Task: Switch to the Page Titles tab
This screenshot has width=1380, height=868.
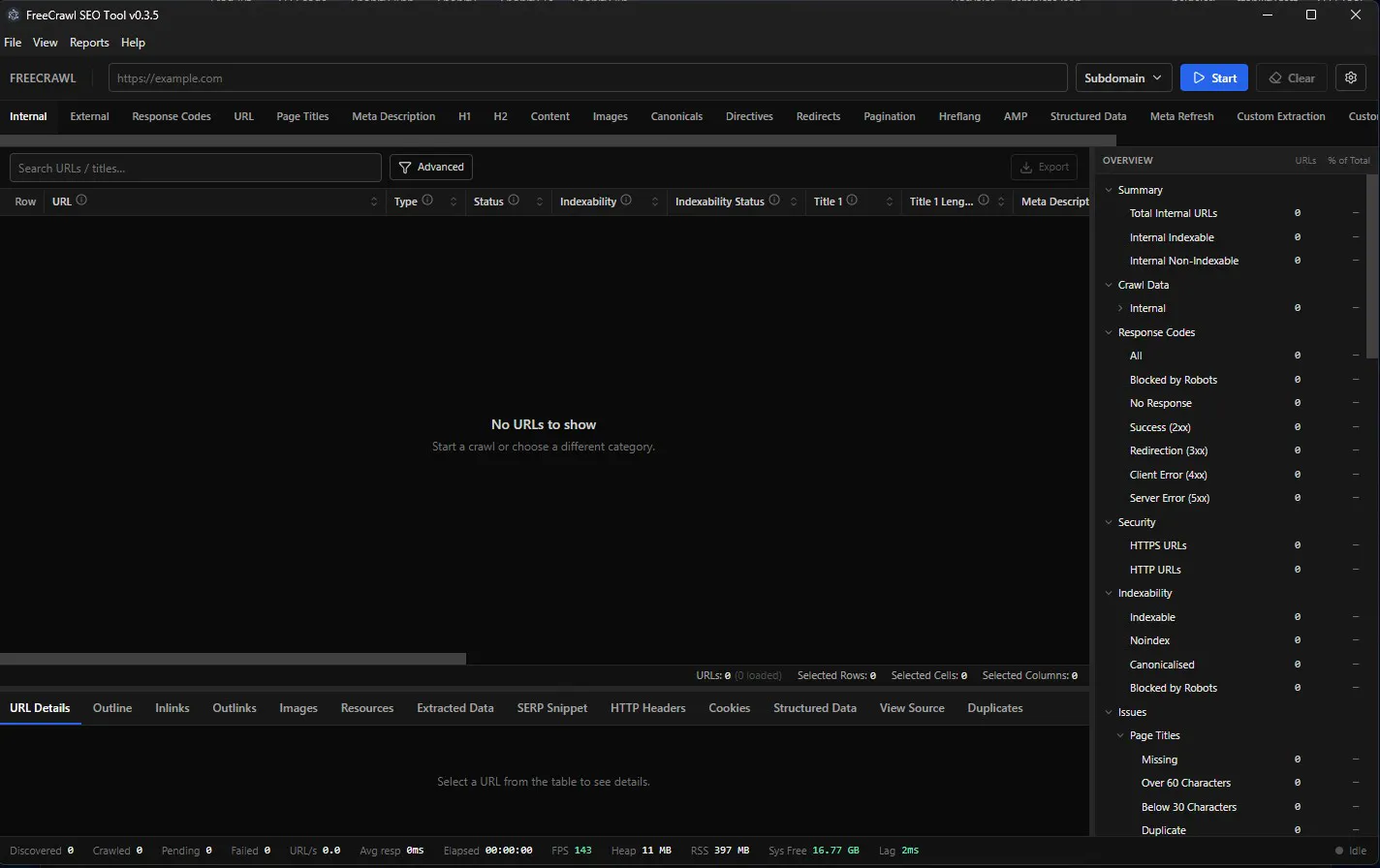Action: (302, 116)
